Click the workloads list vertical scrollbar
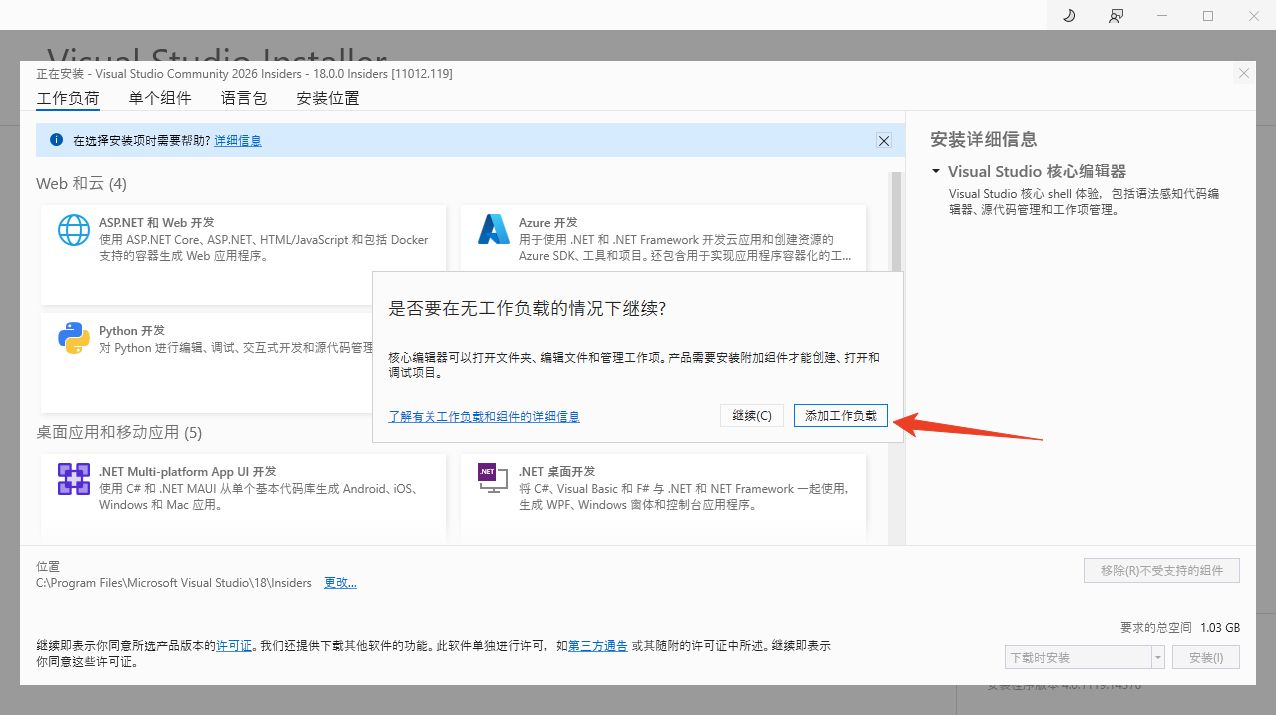The height and width of the screenshot is (715, 1276). [x=896, y=358]
